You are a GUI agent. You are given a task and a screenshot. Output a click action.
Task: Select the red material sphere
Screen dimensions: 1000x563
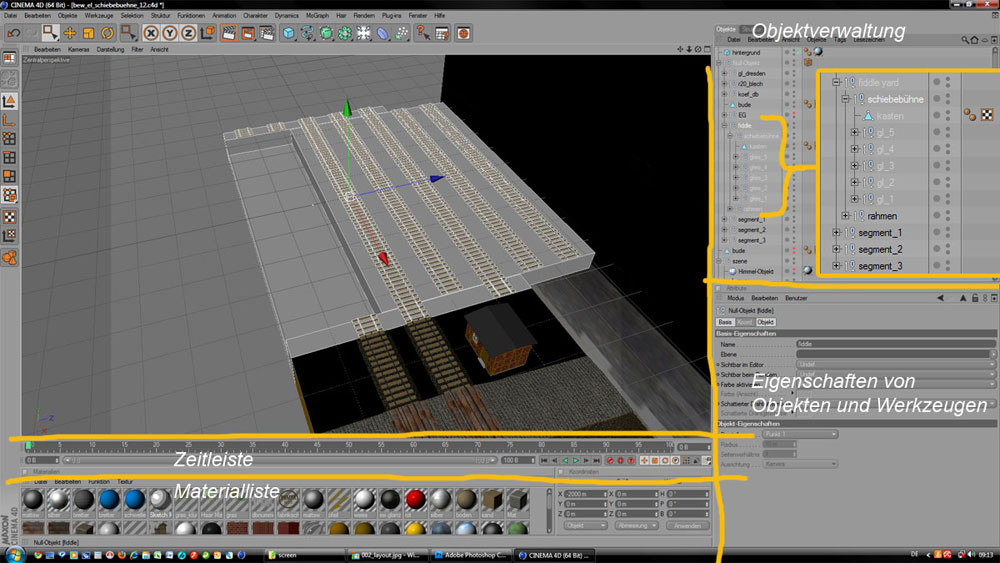click(415, 500)
